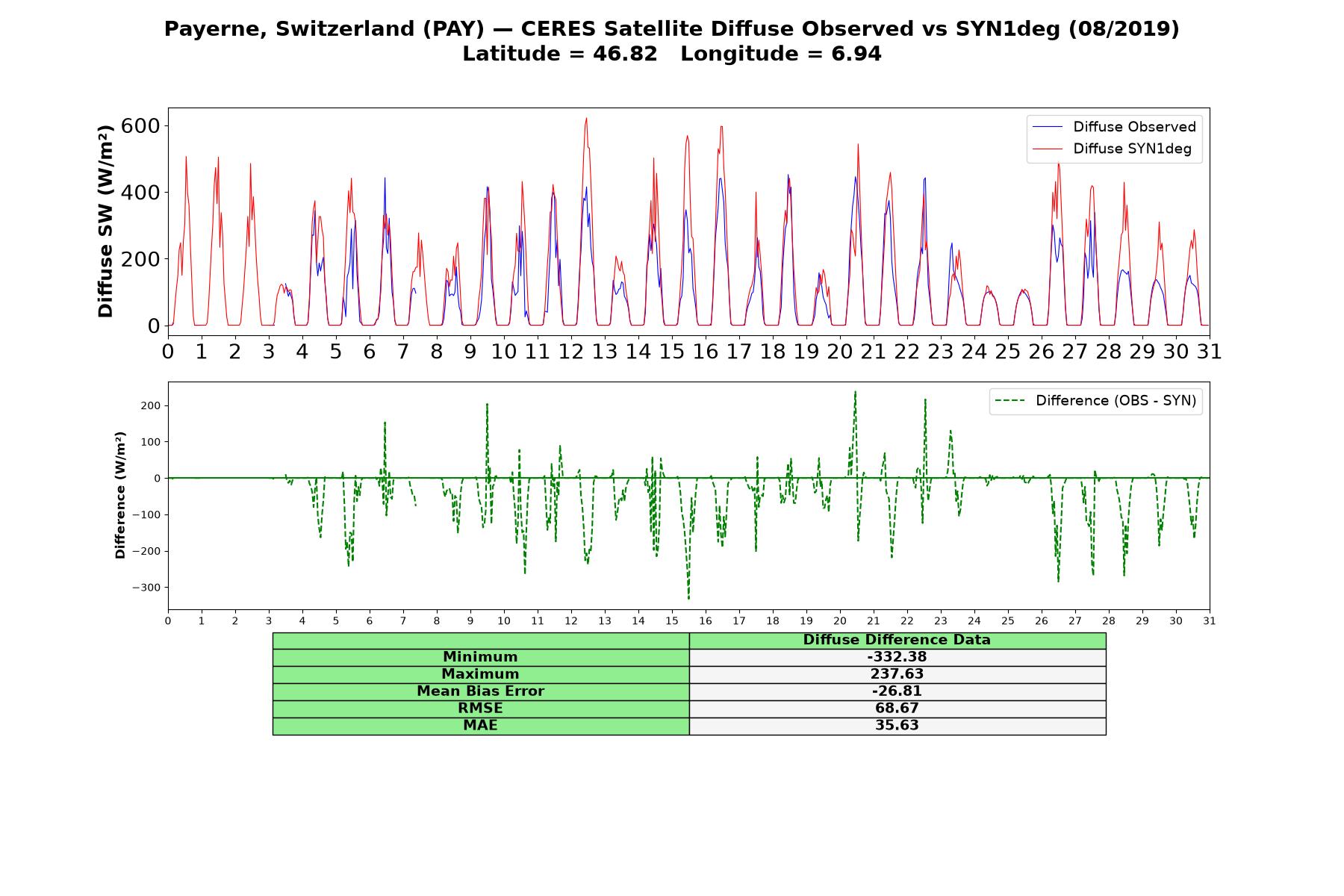
Task: Click the Minimum value -332.38 cell
Action: point(897,657)
